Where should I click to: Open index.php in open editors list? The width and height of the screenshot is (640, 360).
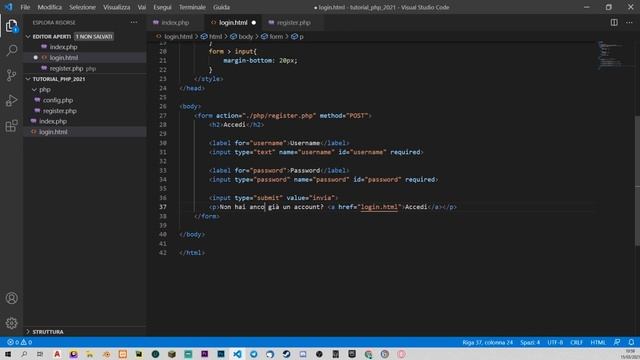63,47
